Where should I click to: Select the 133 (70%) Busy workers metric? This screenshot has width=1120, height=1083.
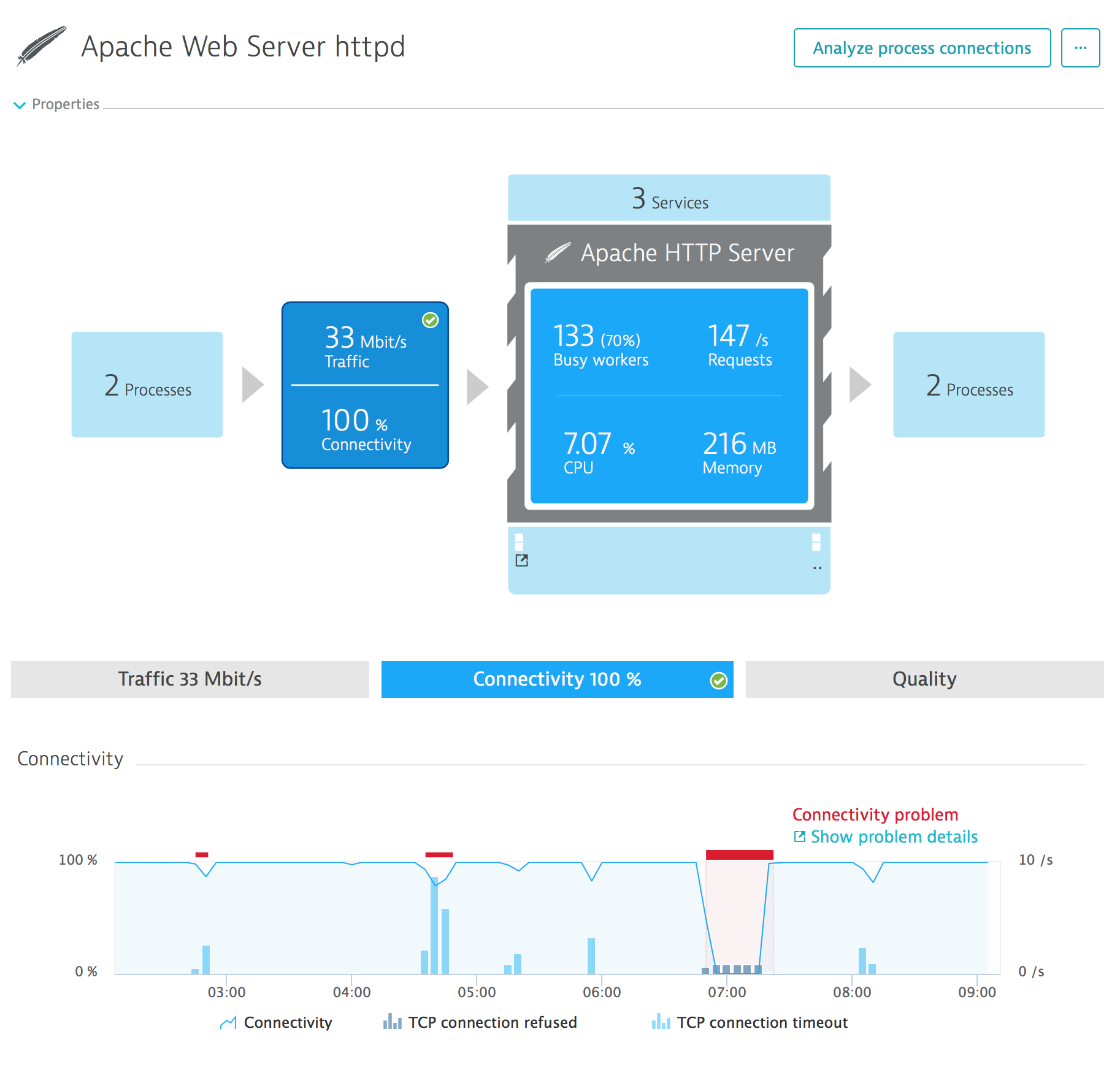(600, 345)
